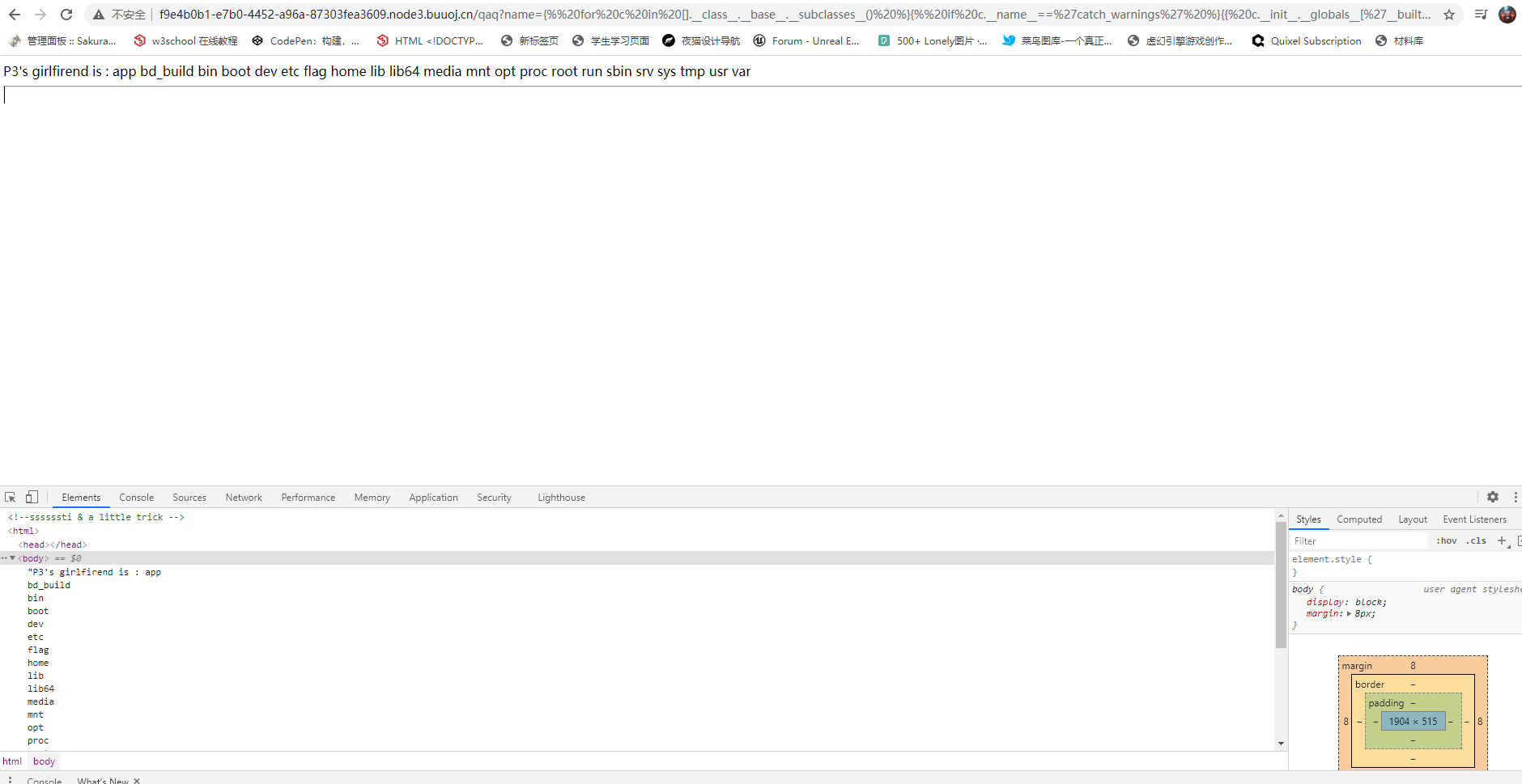Bookmark this page with star icon
1522x784 pixels.
pos(1449,15)
